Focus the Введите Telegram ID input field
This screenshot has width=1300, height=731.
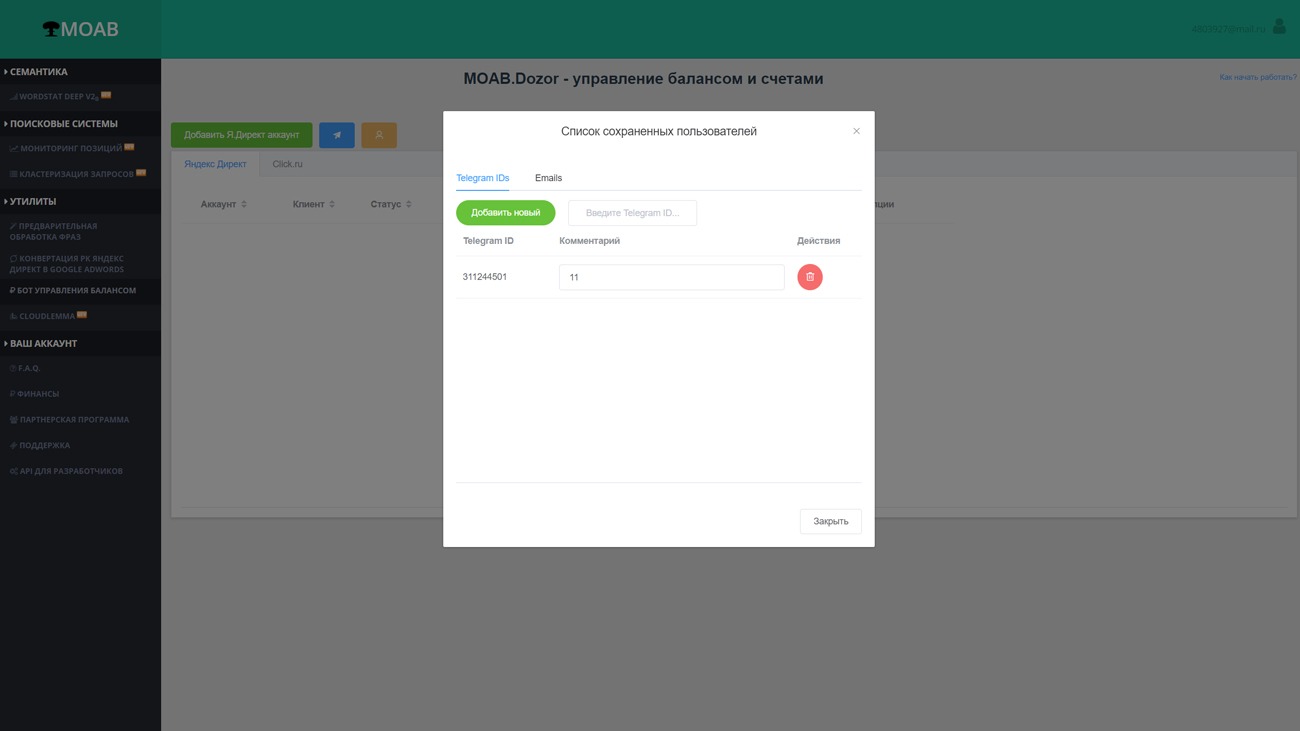click(632, 213)
